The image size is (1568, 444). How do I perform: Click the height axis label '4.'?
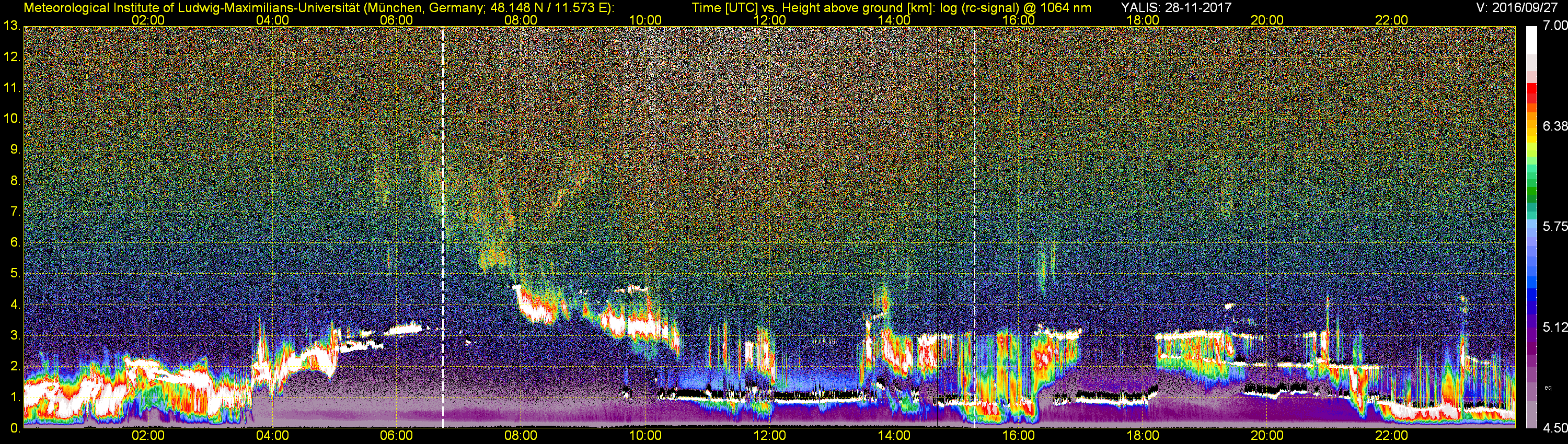click(x=15, y=305)
